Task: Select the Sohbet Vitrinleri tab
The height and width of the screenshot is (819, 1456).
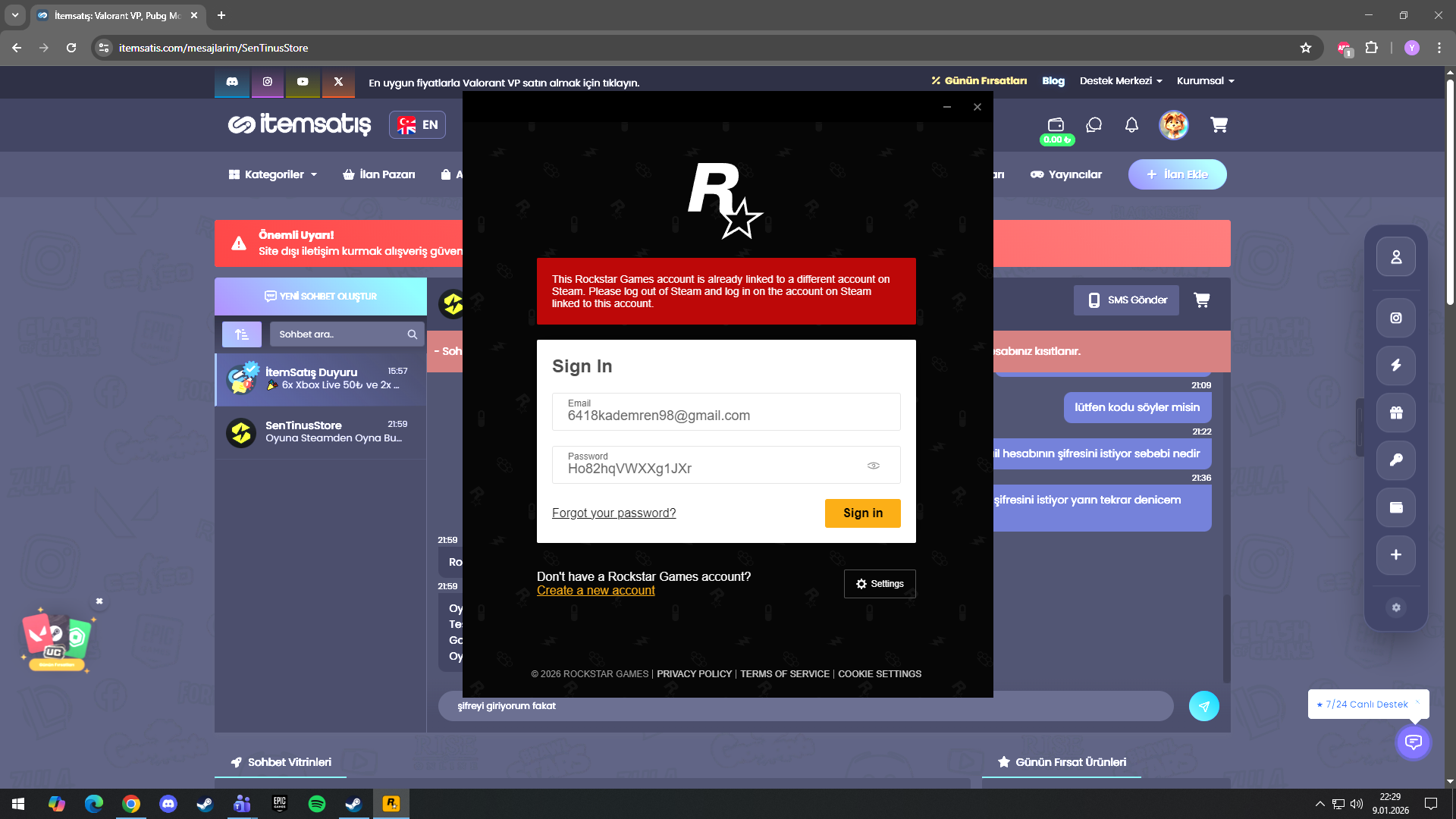Action: tap(281, 762)
